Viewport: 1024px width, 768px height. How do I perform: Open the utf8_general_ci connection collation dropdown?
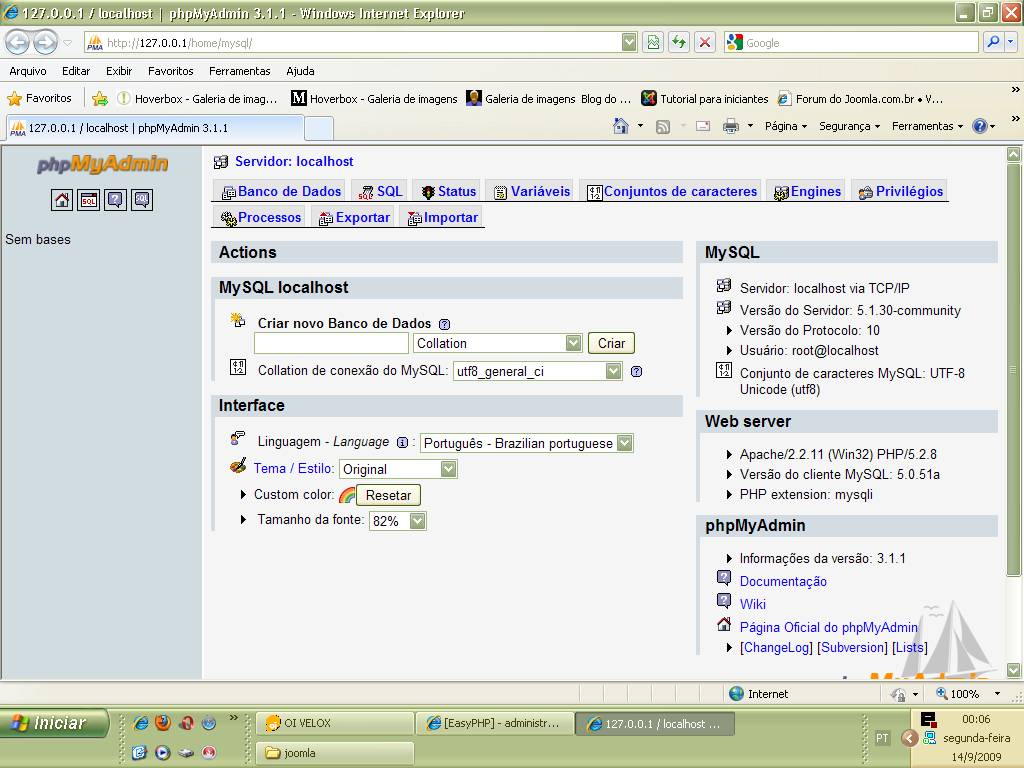click(x=537, y=372)
